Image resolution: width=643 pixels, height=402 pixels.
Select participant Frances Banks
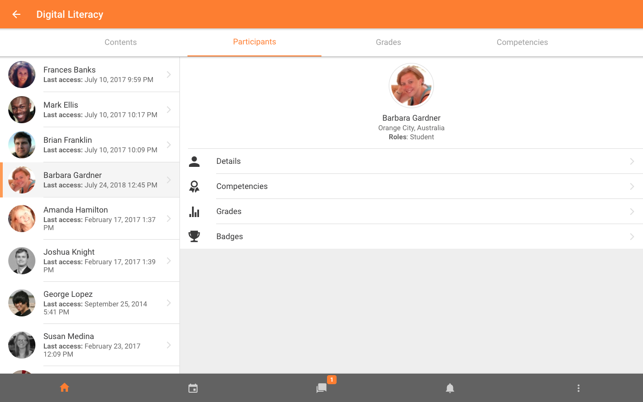tap(89, 75)
